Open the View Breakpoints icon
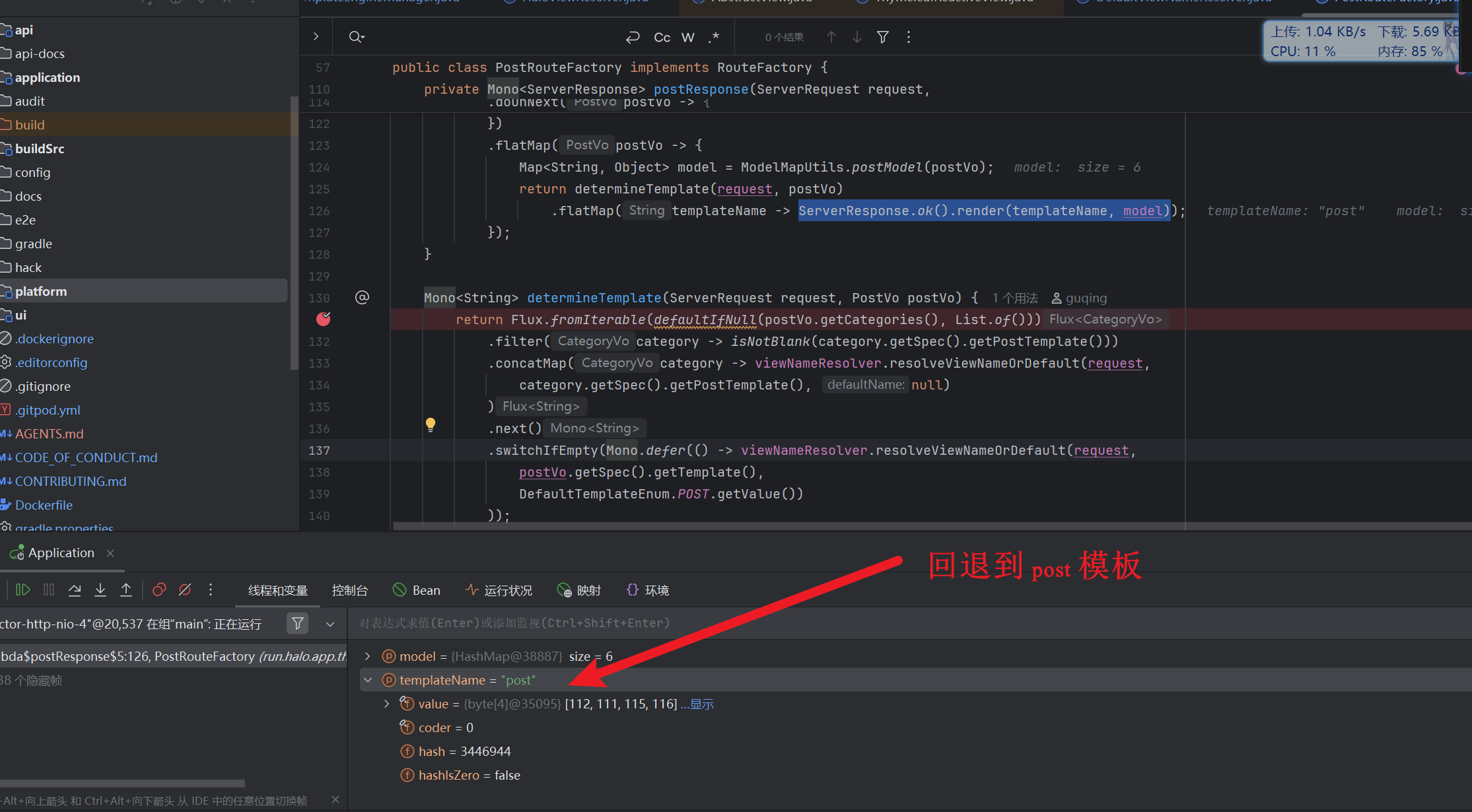Viewport: 1472px width, 812px height. pyautogui.click(x=159, y=590)
